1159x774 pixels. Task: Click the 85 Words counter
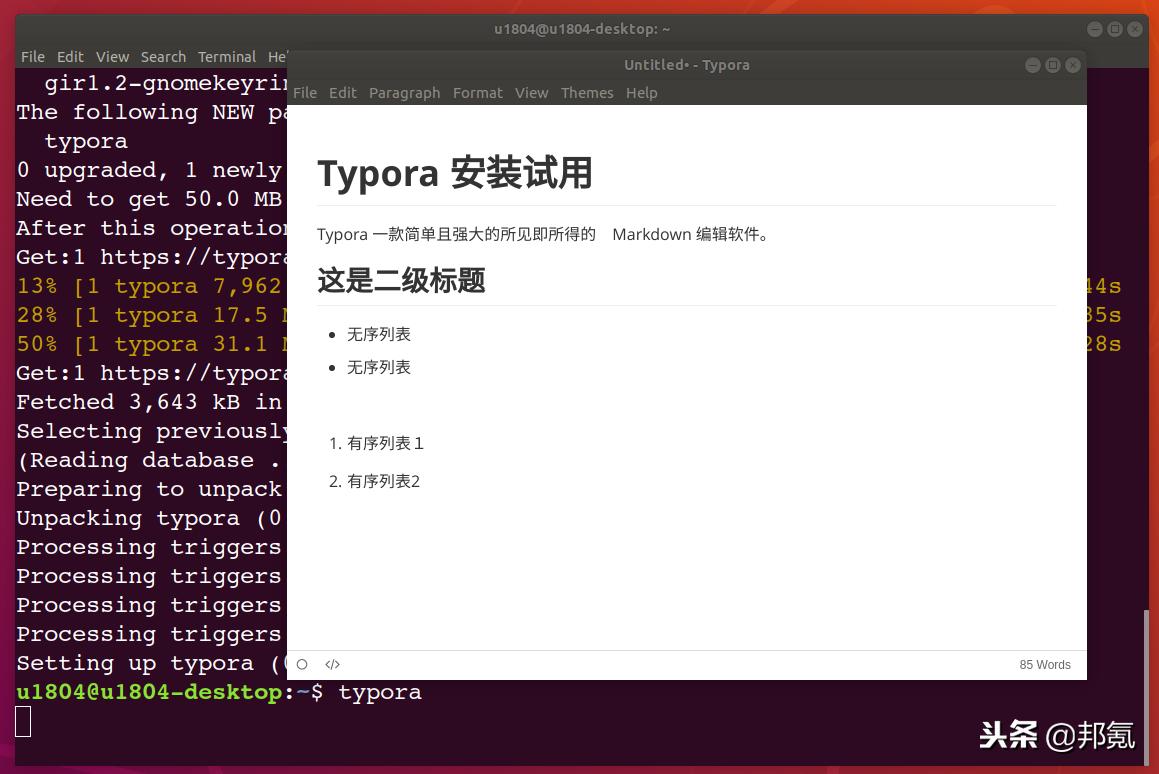1045,664
